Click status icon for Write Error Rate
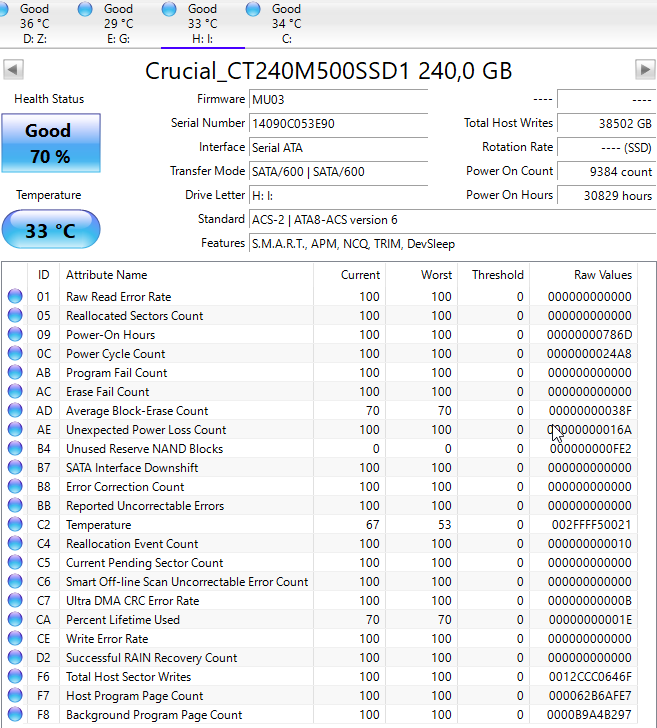This screenshot has width=657, height=728. 15,639
